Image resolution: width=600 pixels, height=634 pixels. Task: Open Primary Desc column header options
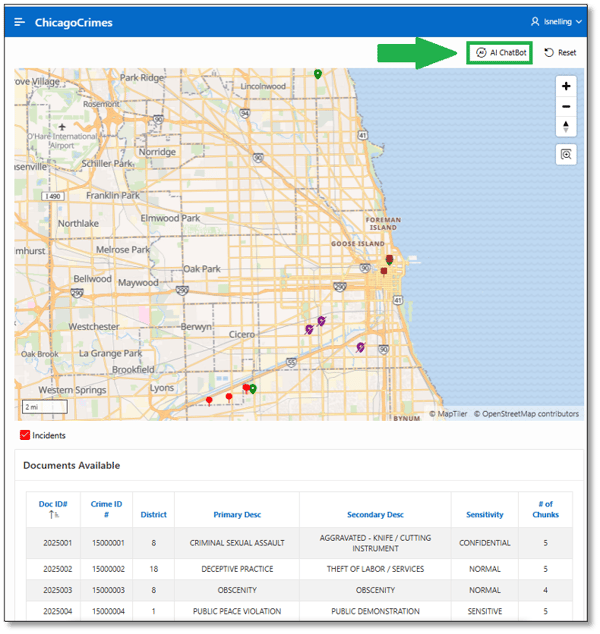pyautogui.click(x=237, y=515)
